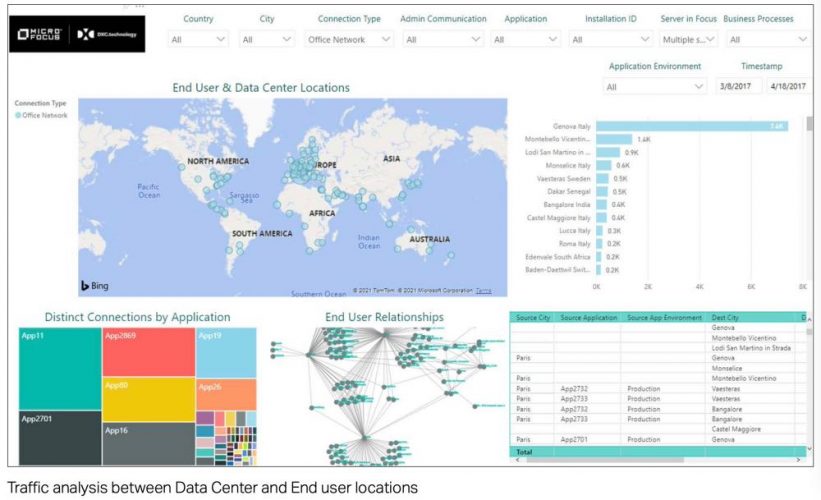Viewport: 821px width, 500px height.
Task: Select the App2869 red treemap tile
Action: point(149,352)
